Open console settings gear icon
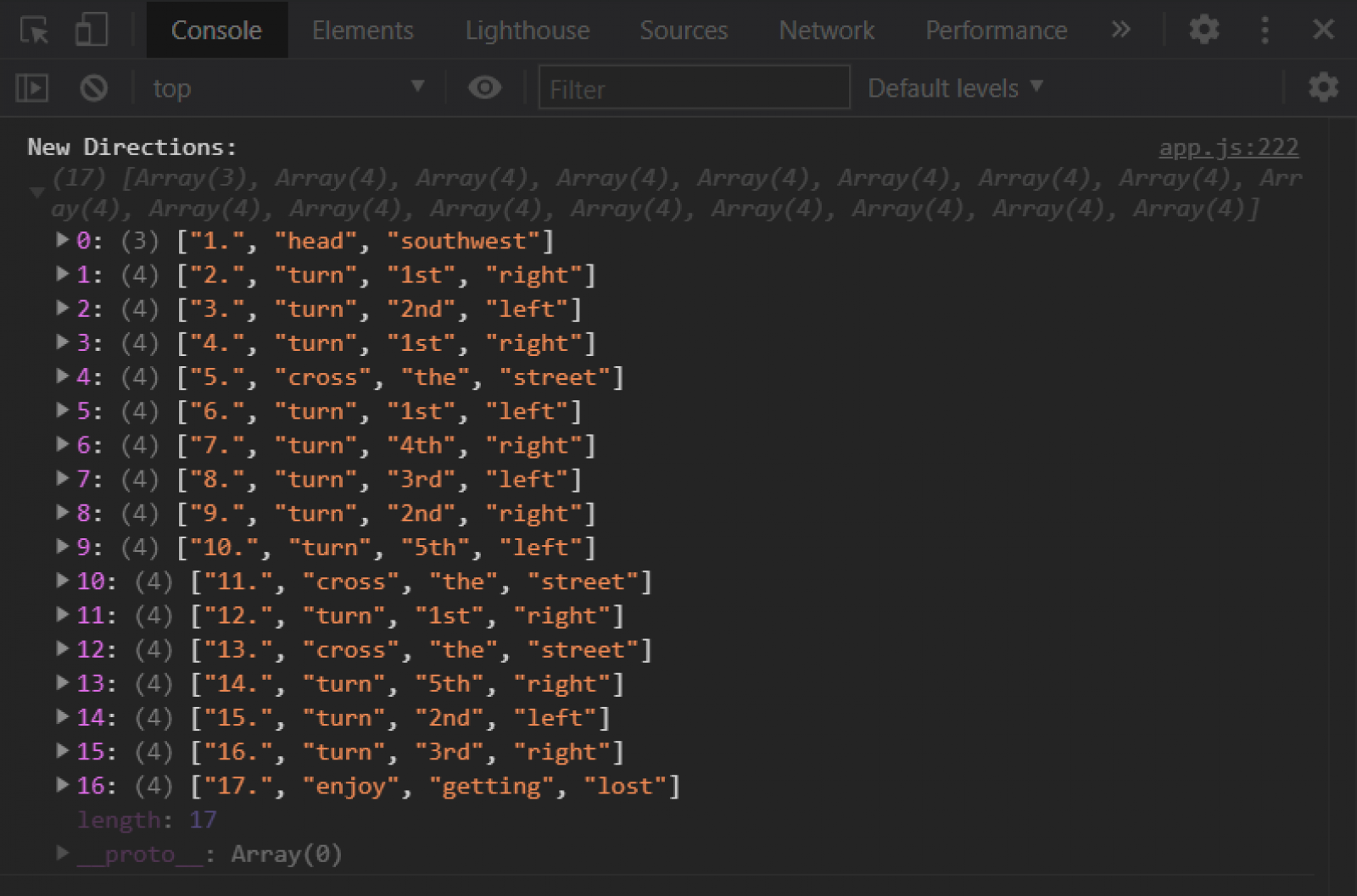 [x=1323, y=87]
